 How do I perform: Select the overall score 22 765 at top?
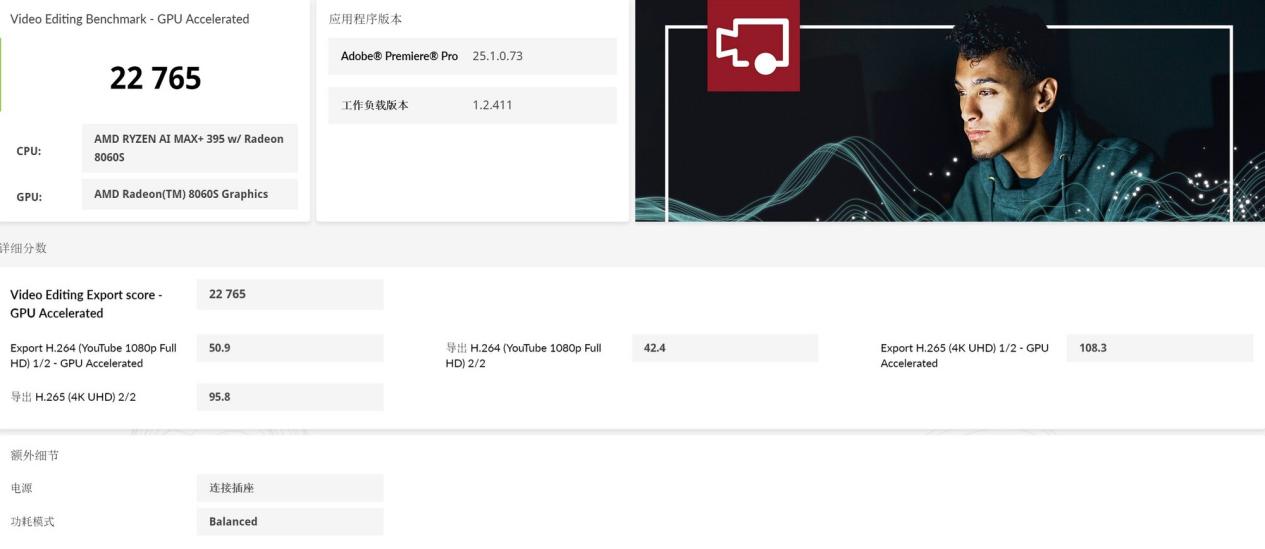tap(155, 78)
